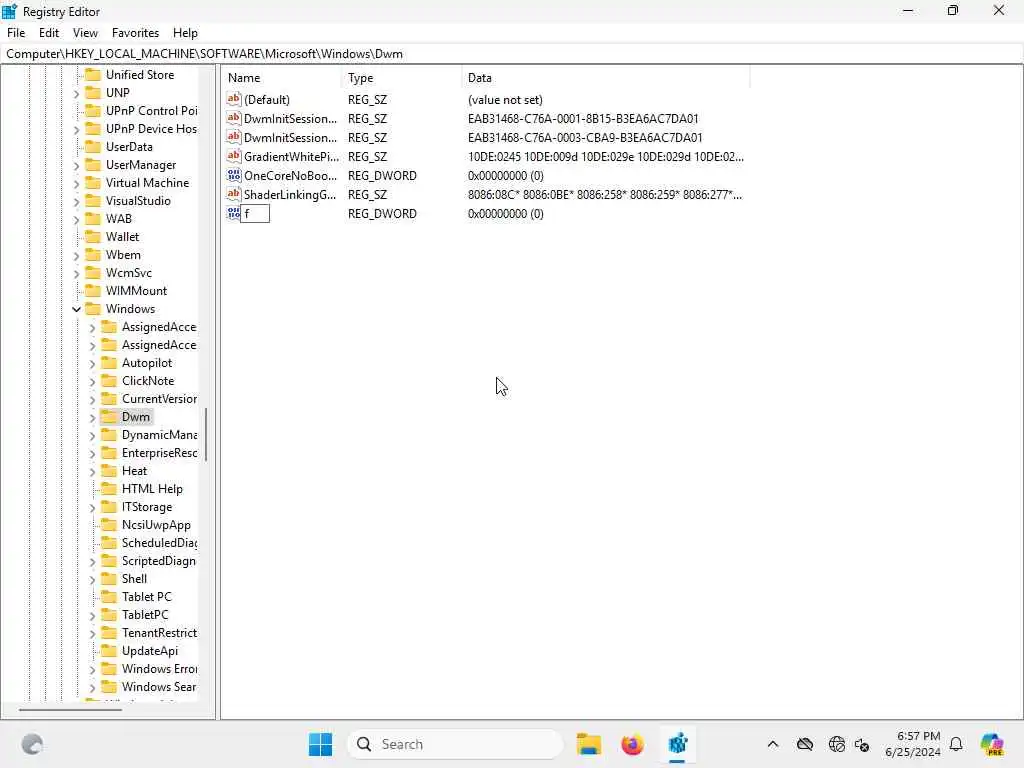Select the Wbem key

coord(123,255)
